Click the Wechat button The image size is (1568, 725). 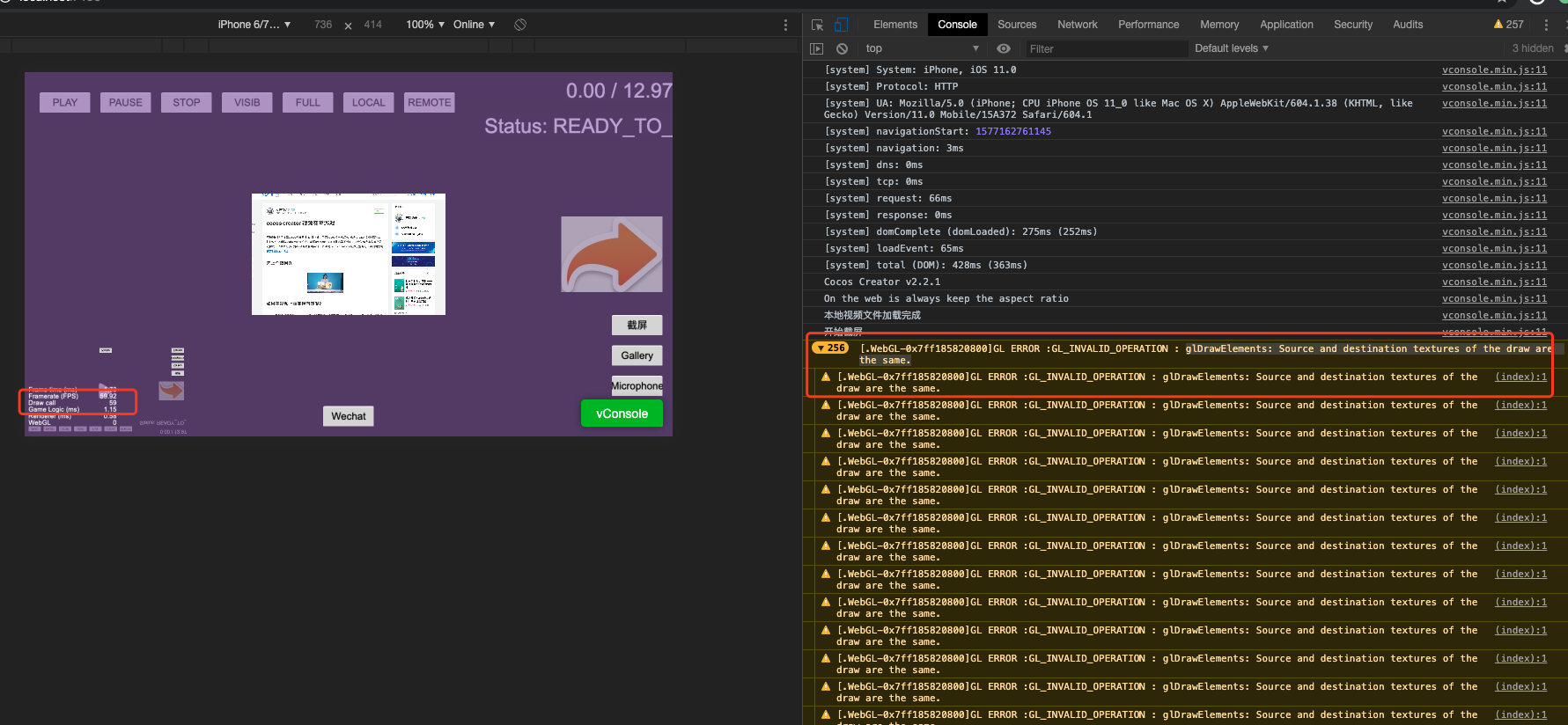point(349,416)
